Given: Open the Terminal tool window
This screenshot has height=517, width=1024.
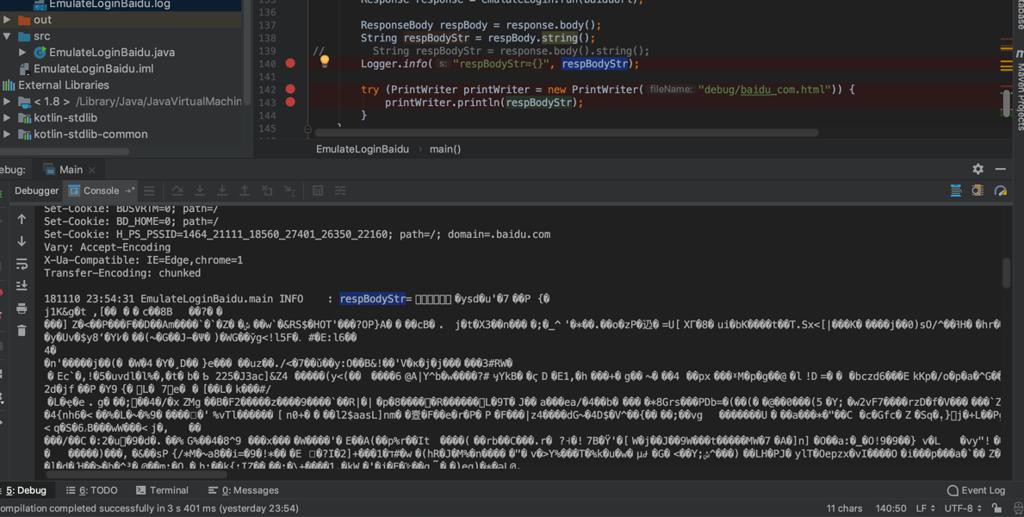Looking at the screenshot, I should coord(162,490).
